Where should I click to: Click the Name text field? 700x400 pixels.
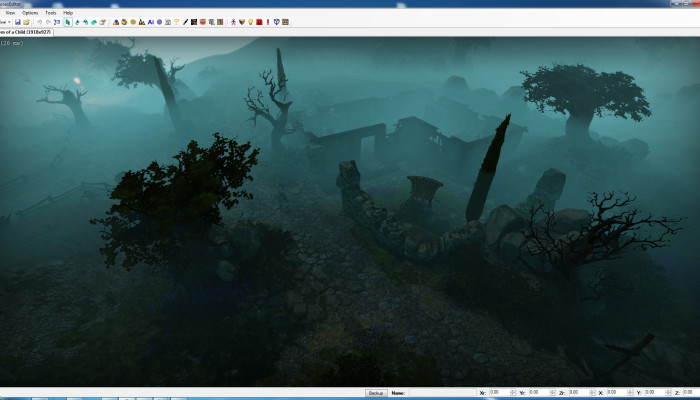(443, 393)
